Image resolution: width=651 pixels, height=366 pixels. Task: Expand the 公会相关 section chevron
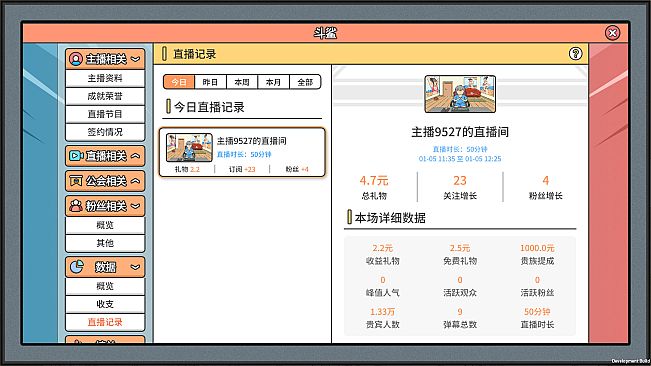[x=135, y=181]
